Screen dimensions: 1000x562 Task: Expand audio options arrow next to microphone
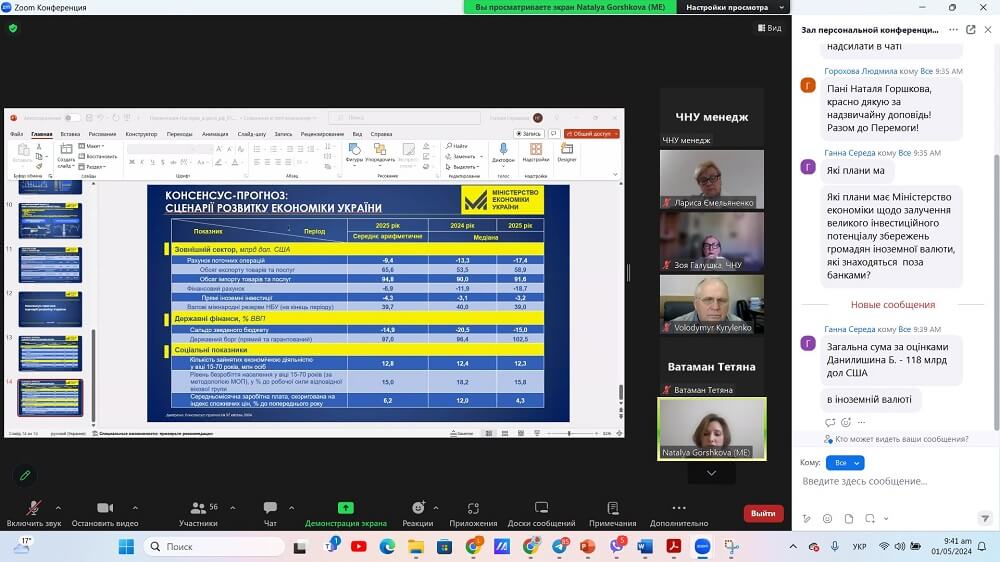click(58, 508)
